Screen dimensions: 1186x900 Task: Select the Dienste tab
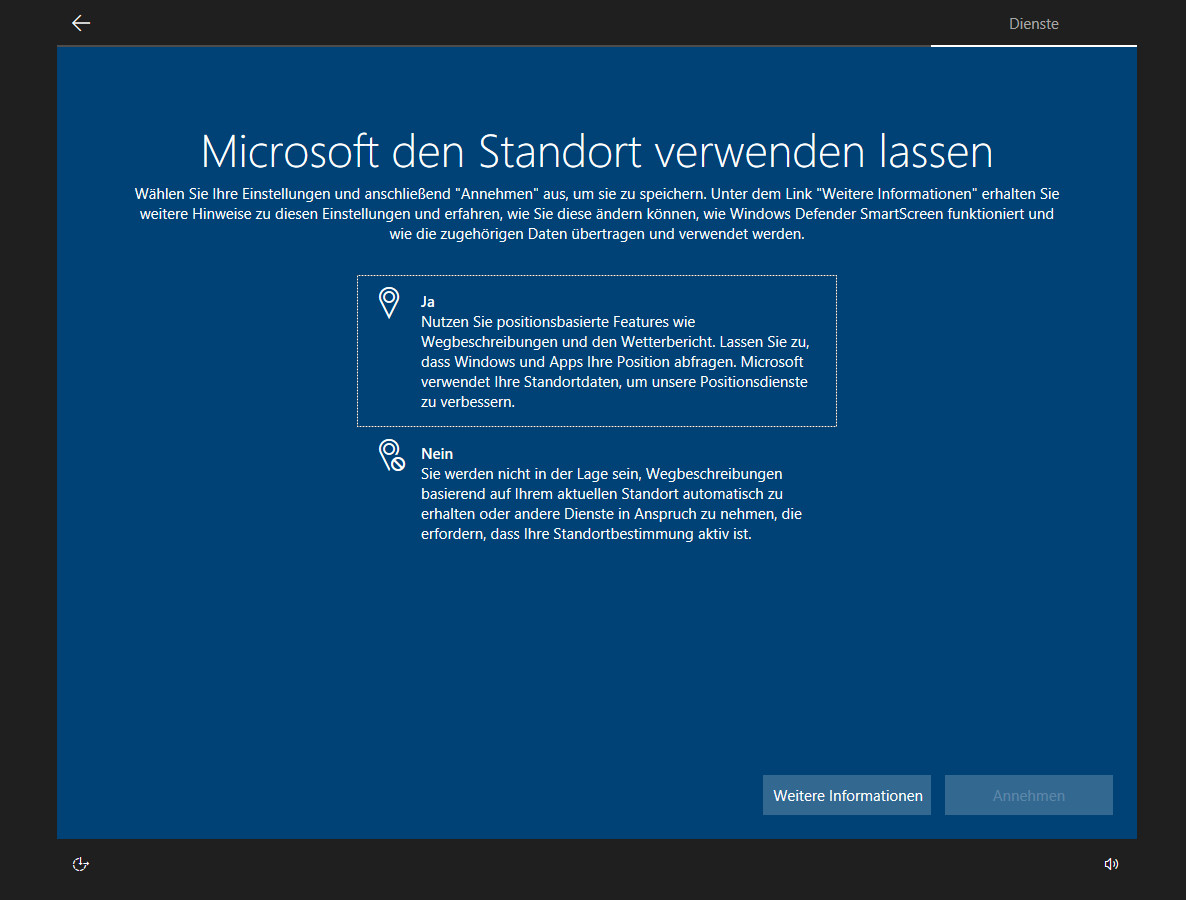point(1033,24)
